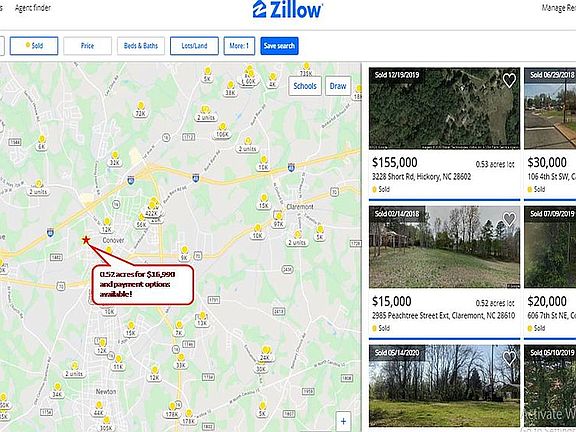
Task: Open the $155,000 Short Rd listing photo
Action: point(444,108)
